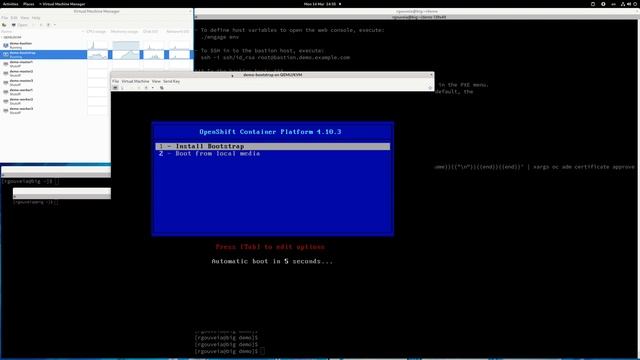Viewport: 640px width, 360px height.
Task: Click the network icon in system tray
Action: point(622,4)
